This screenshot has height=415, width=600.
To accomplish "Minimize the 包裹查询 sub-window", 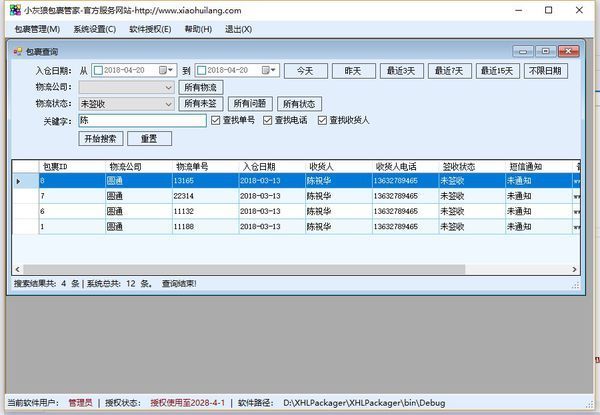I will coord(523,51).
